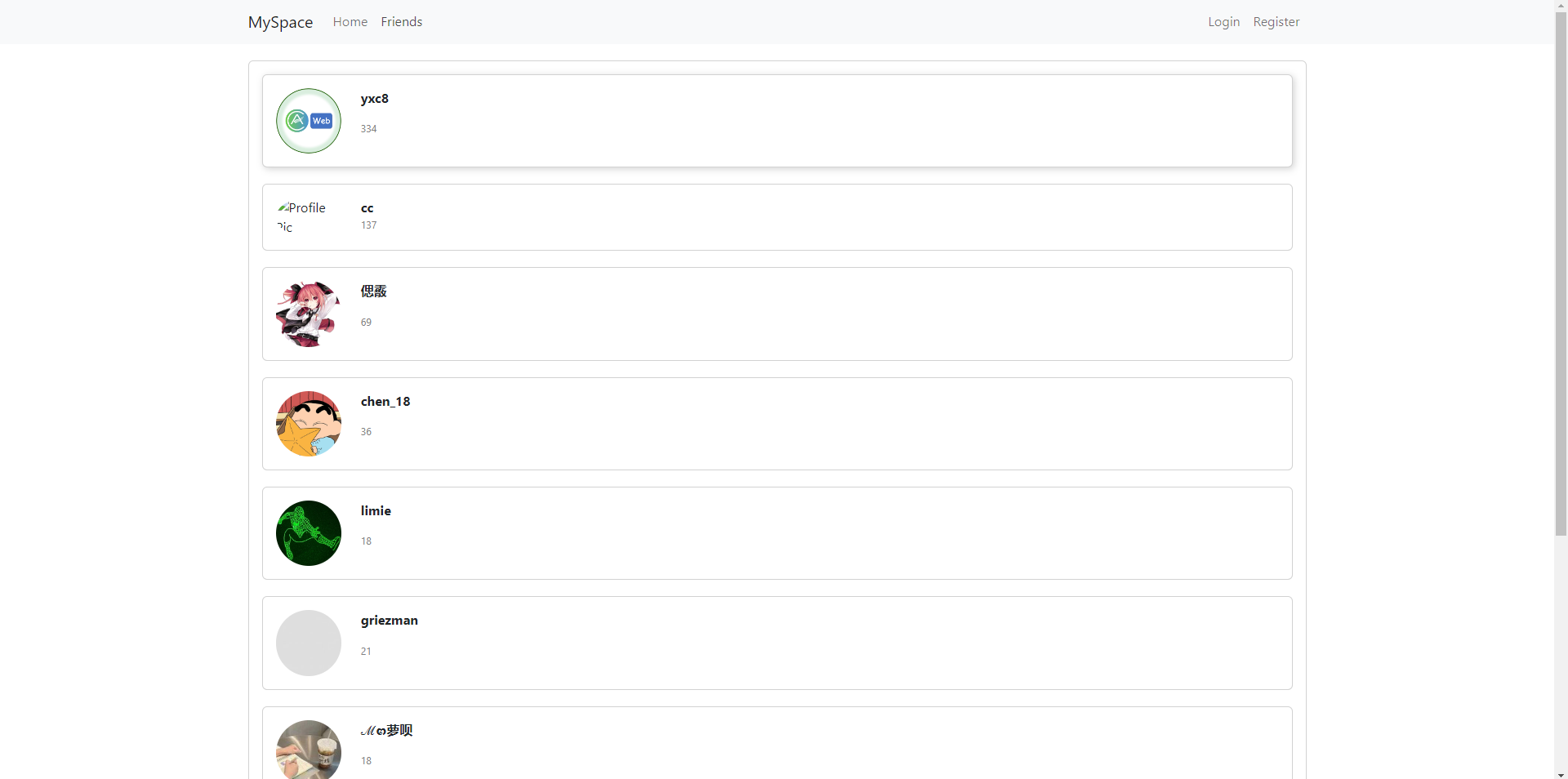This screenshot has height=779, width=1568.
Task: Select the count 334 under yxc8
Action: tap(368, 128)
